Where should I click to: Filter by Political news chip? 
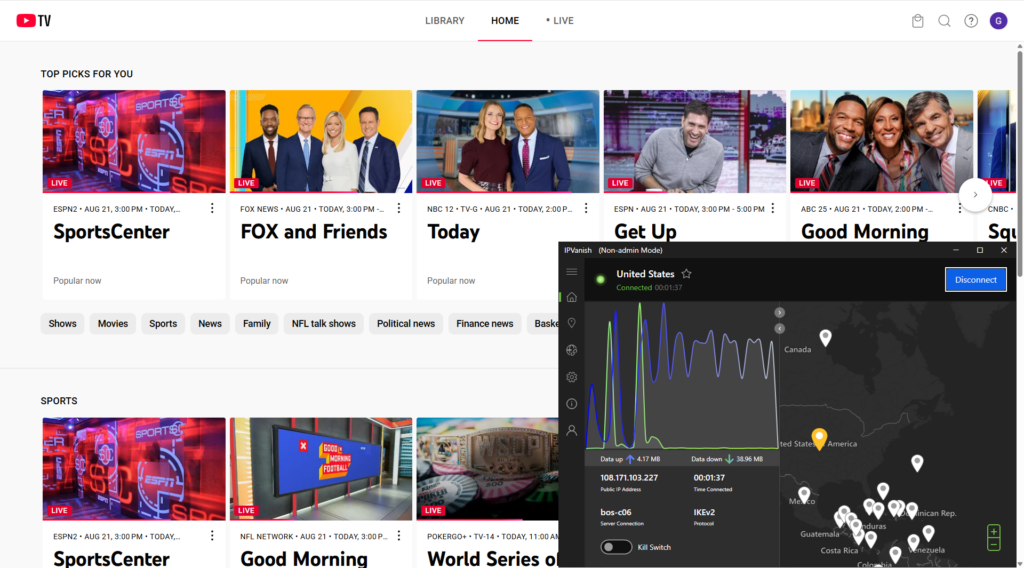[x=406, y=323]
